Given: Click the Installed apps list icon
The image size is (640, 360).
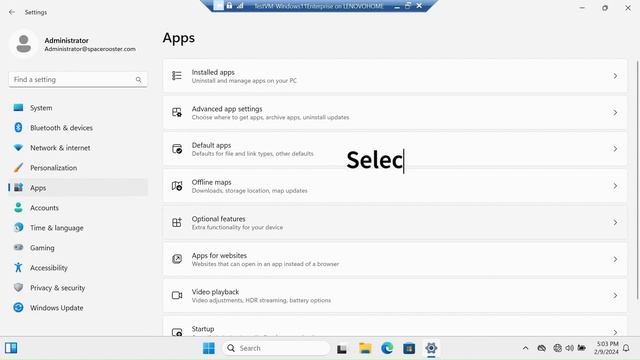Looking at the screenshot, I should click(x=177, y=76).
